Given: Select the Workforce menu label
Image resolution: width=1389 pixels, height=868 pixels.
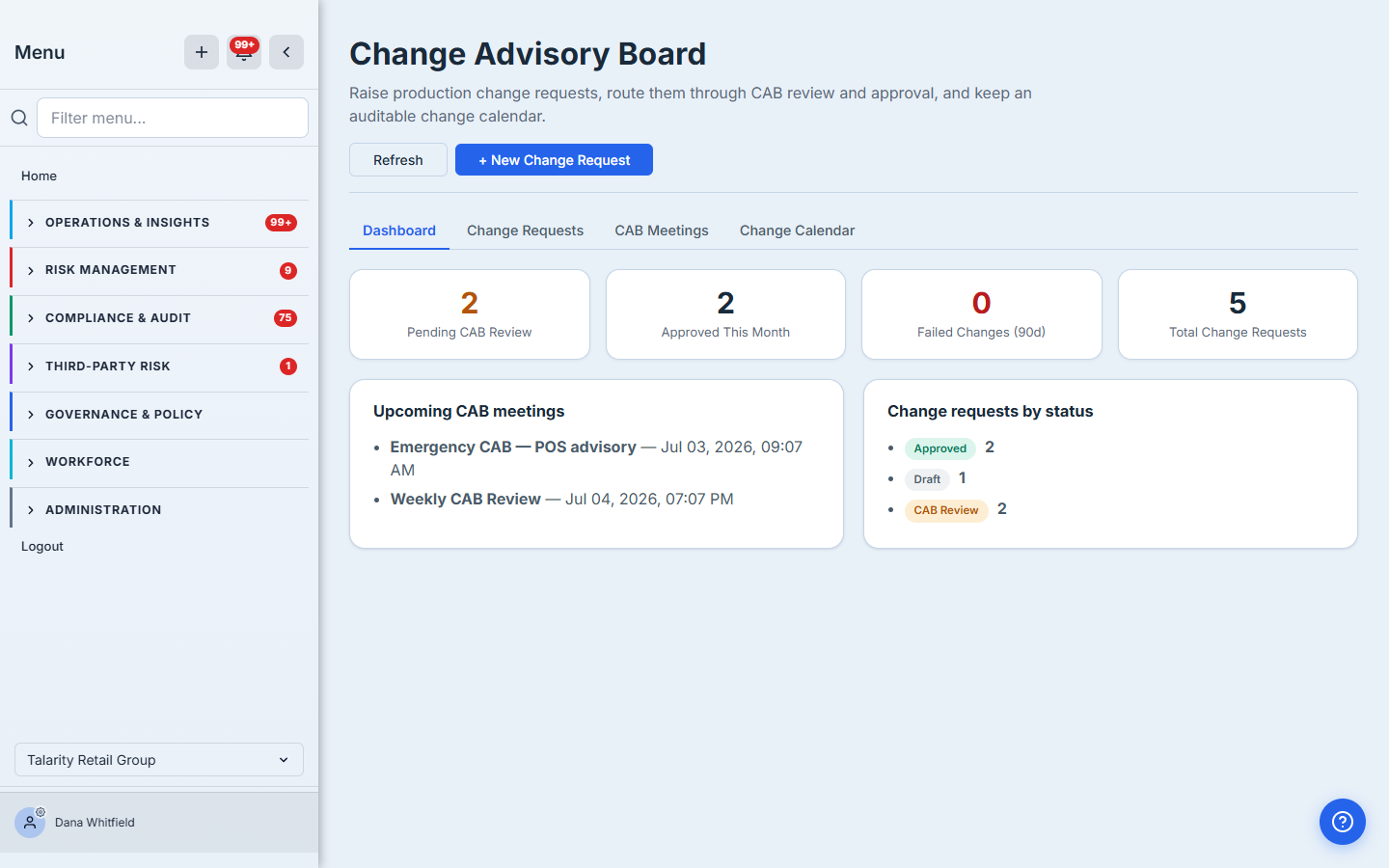Looking at the screenshot, I should 88,462.
